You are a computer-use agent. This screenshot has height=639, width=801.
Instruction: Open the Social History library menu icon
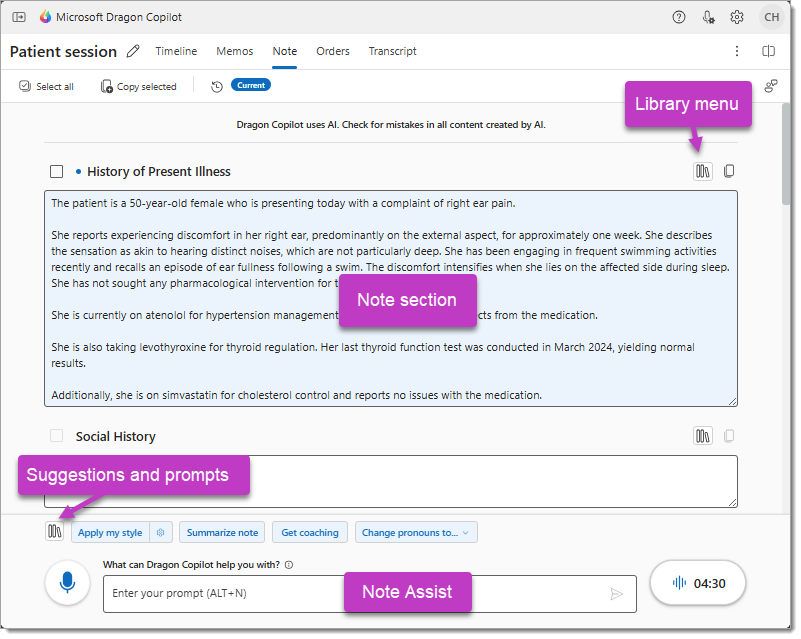coord(703,436)
